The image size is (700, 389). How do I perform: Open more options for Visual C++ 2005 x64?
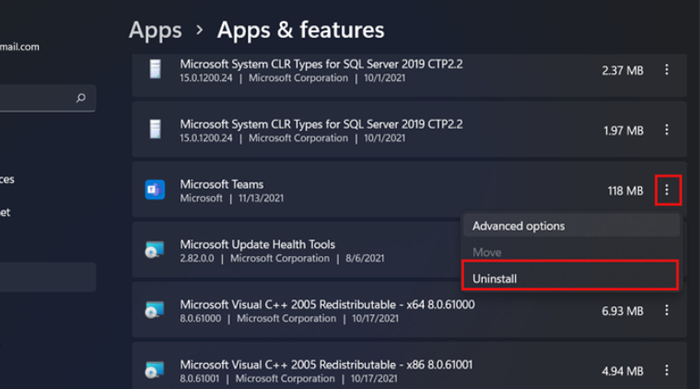[667, 310]
